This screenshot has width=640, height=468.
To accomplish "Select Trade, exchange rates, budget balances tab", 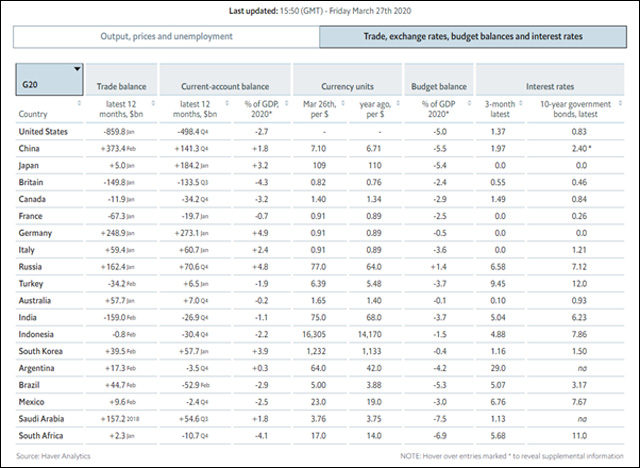I will (x=472, y=37).
